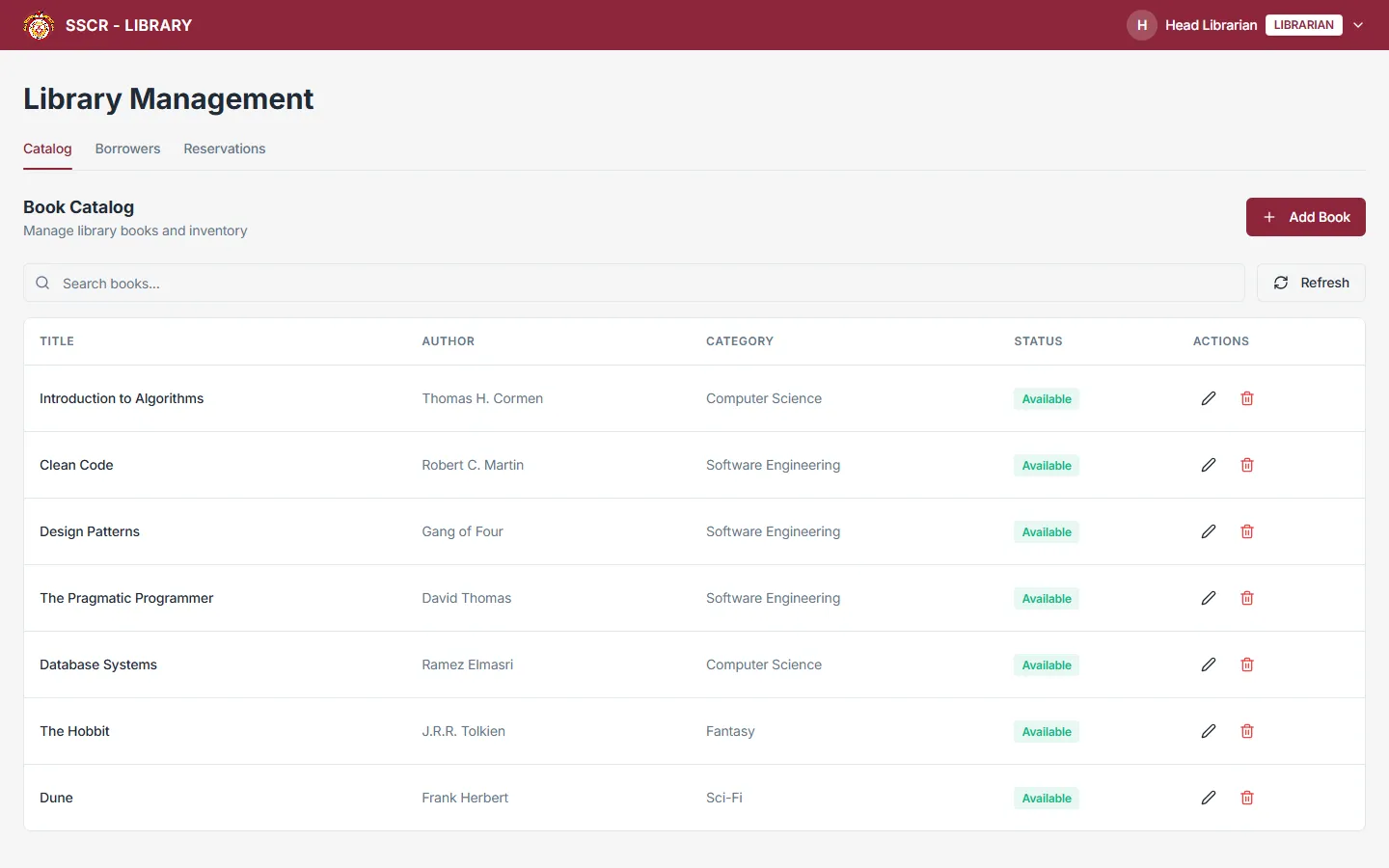Click the Author column header
This screenshot has height=868, width=1389.
449,341
